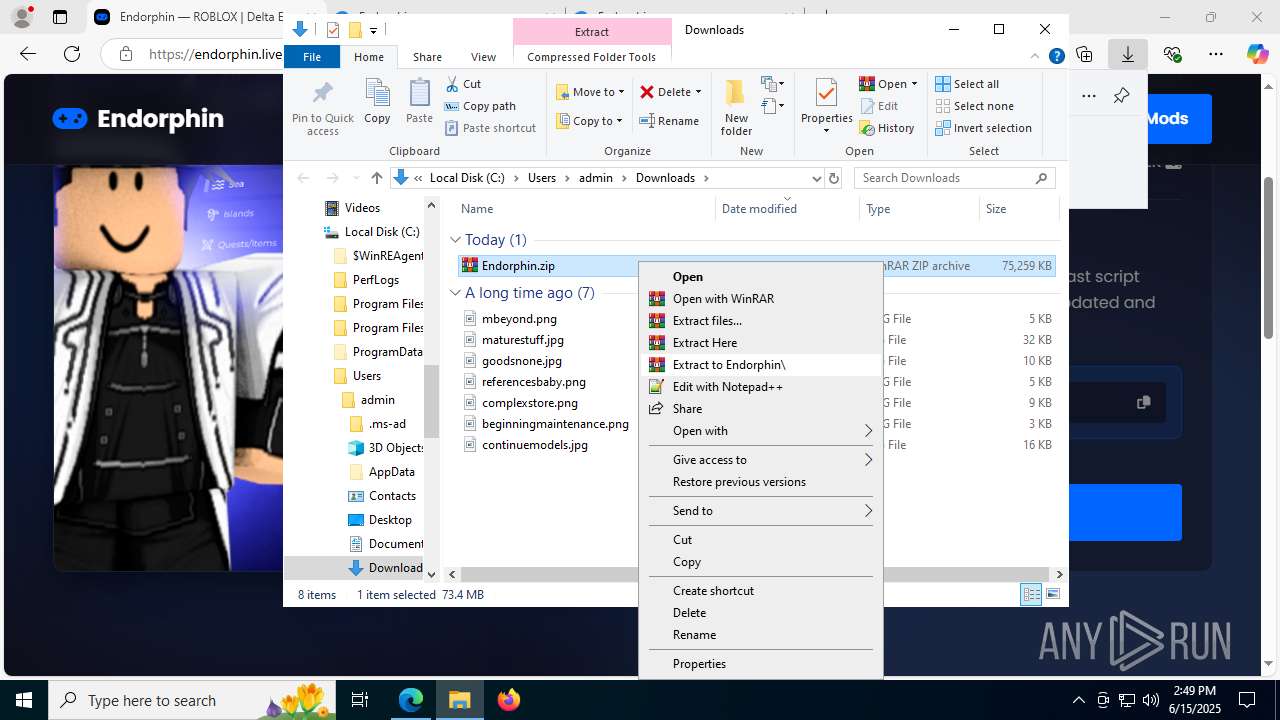Click Edge Downloads toolbar icon

click(1127, 54)
